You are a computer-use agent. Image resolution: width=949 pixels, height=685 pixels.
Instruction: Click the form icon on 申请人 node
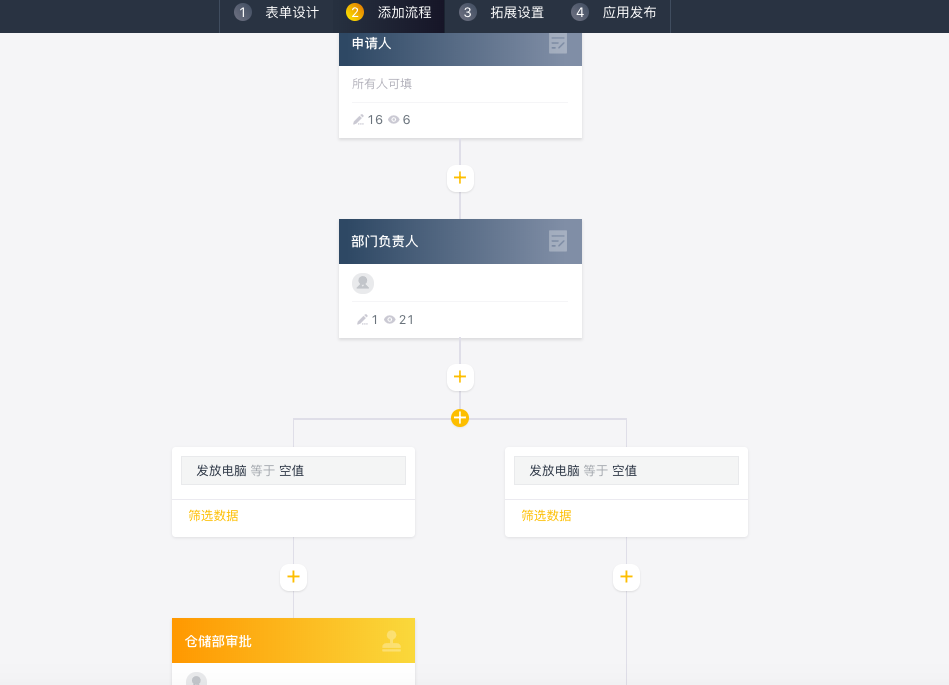pos(558,44)
